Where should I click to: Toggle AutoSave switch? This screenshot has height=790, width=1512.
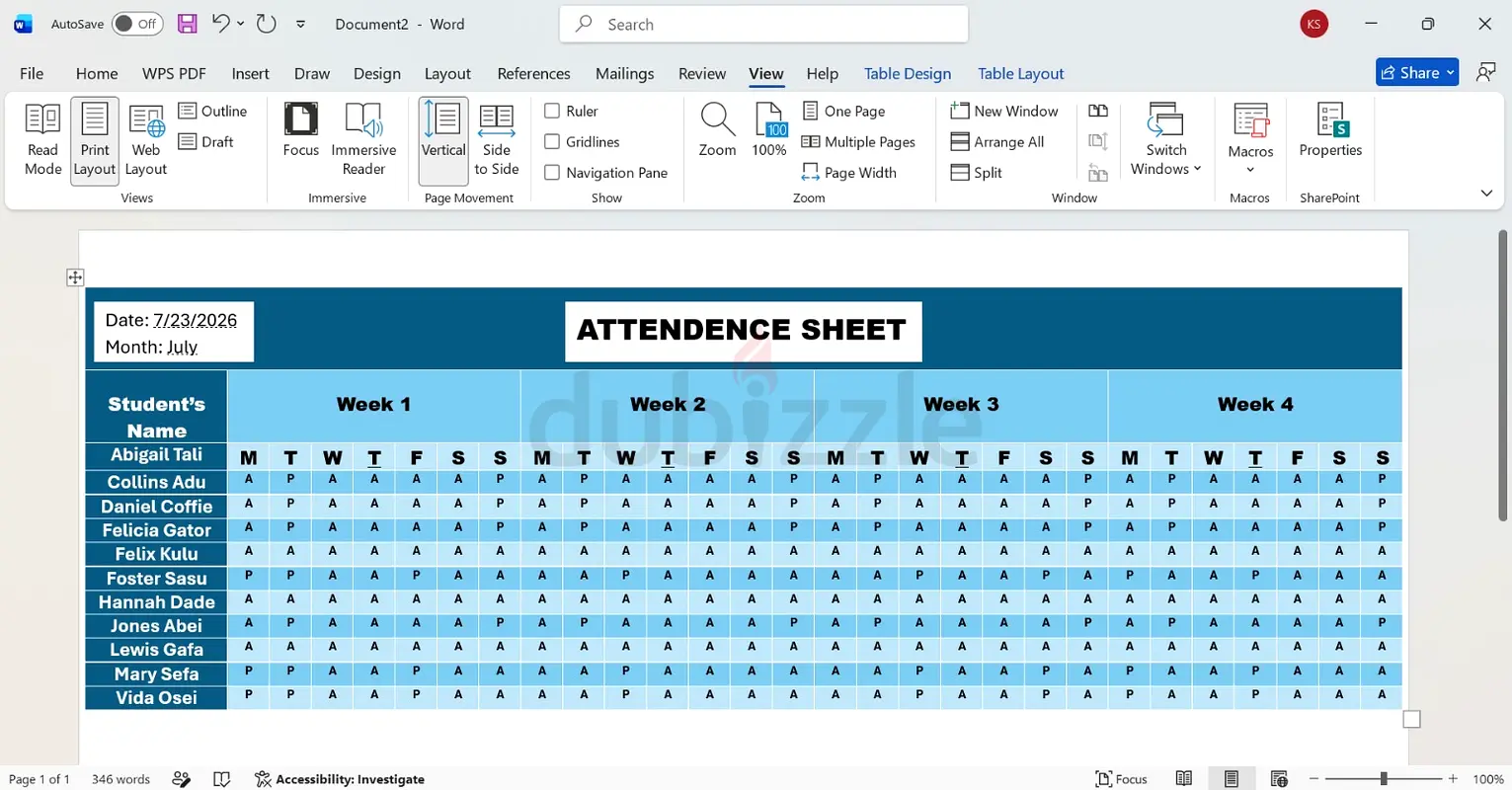click(137, 24)
